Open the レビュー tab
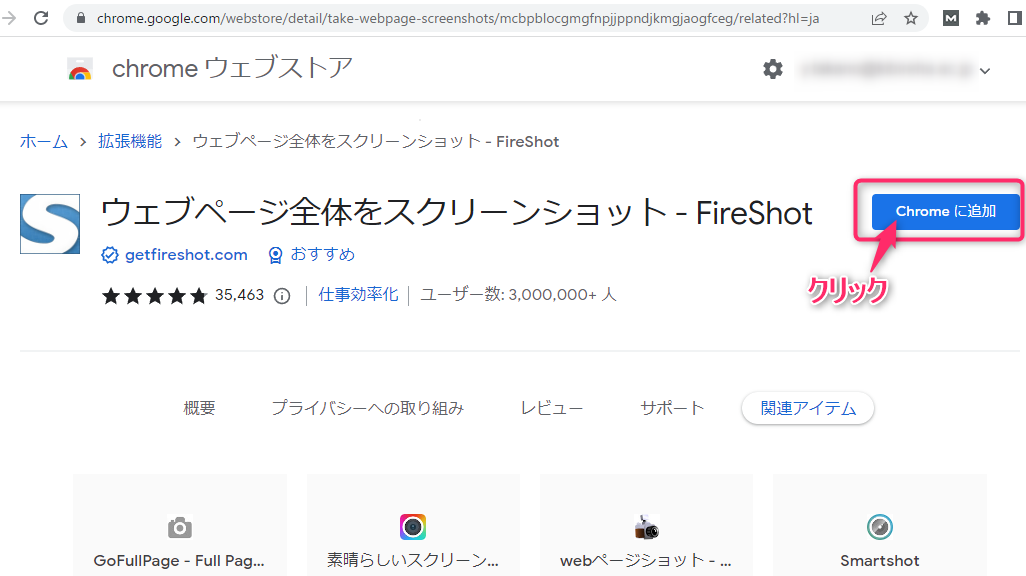Screen dimensions: 1026x576 click(552, 407)
